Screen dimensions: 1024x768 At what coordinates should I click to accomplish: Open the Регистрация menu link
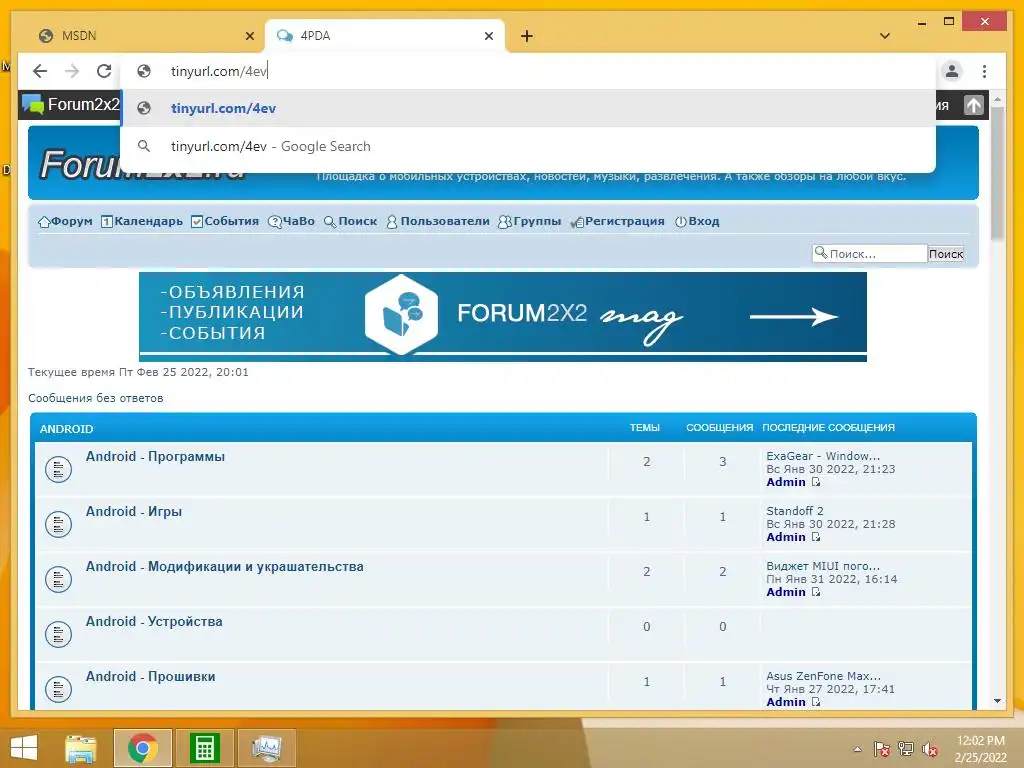[617, 221]
